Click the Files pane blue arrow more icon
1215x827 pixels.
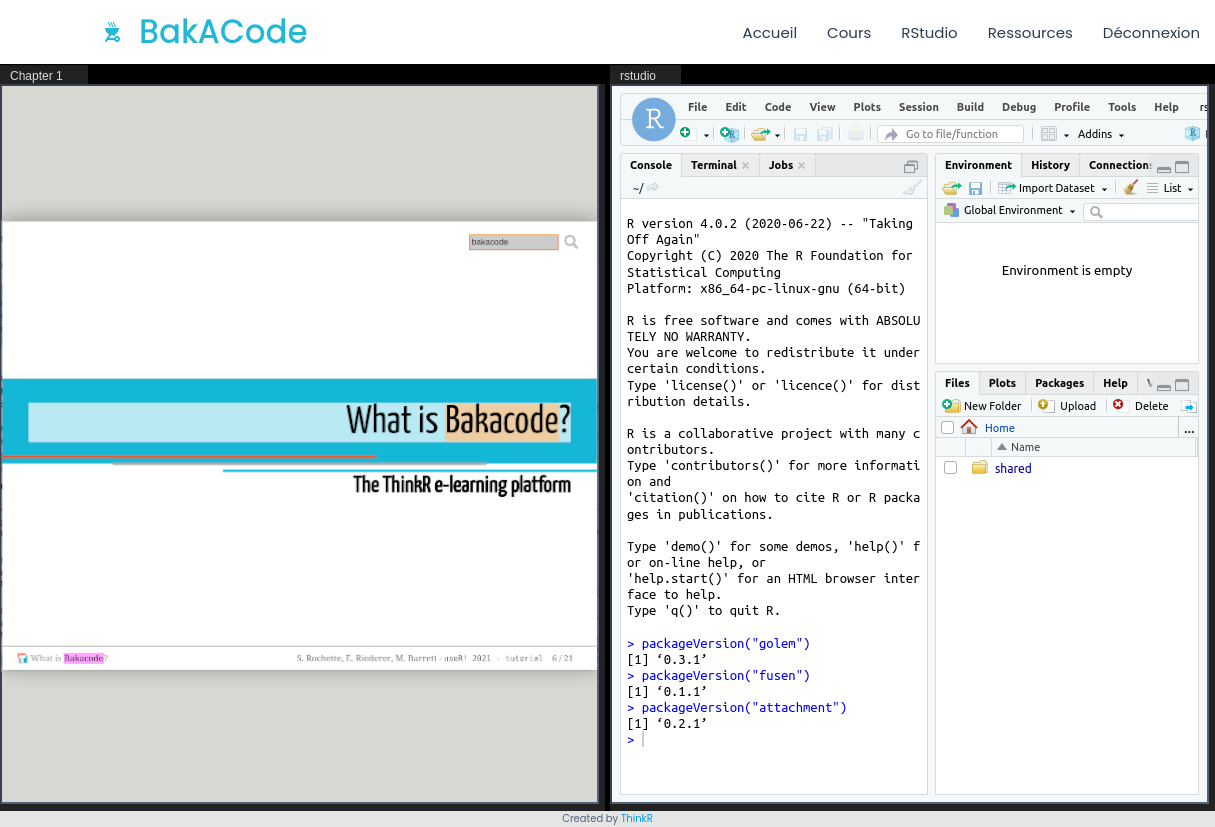click(x=1189, y=406)
